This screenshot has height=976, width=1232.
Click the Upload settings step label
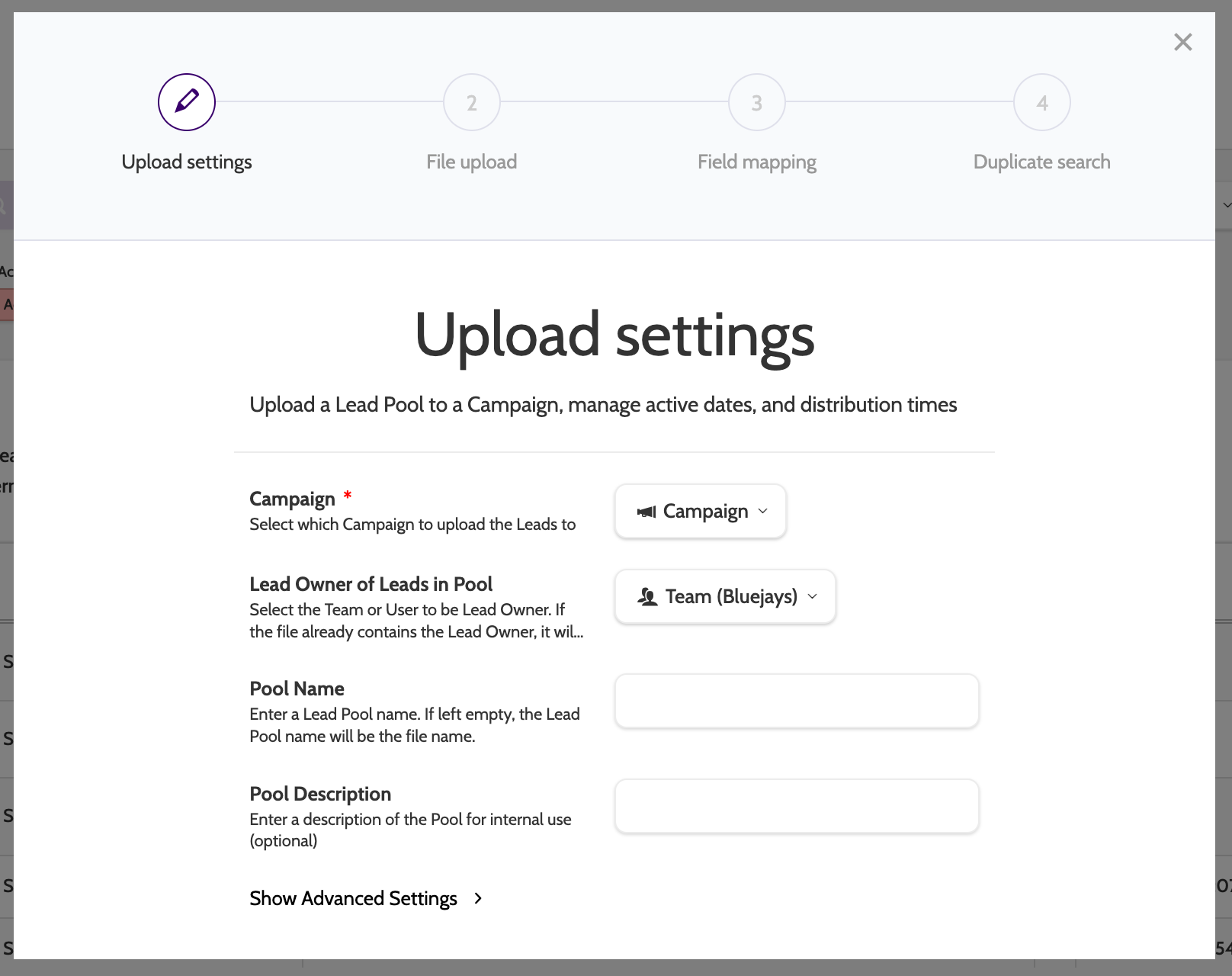coord(187,162)
